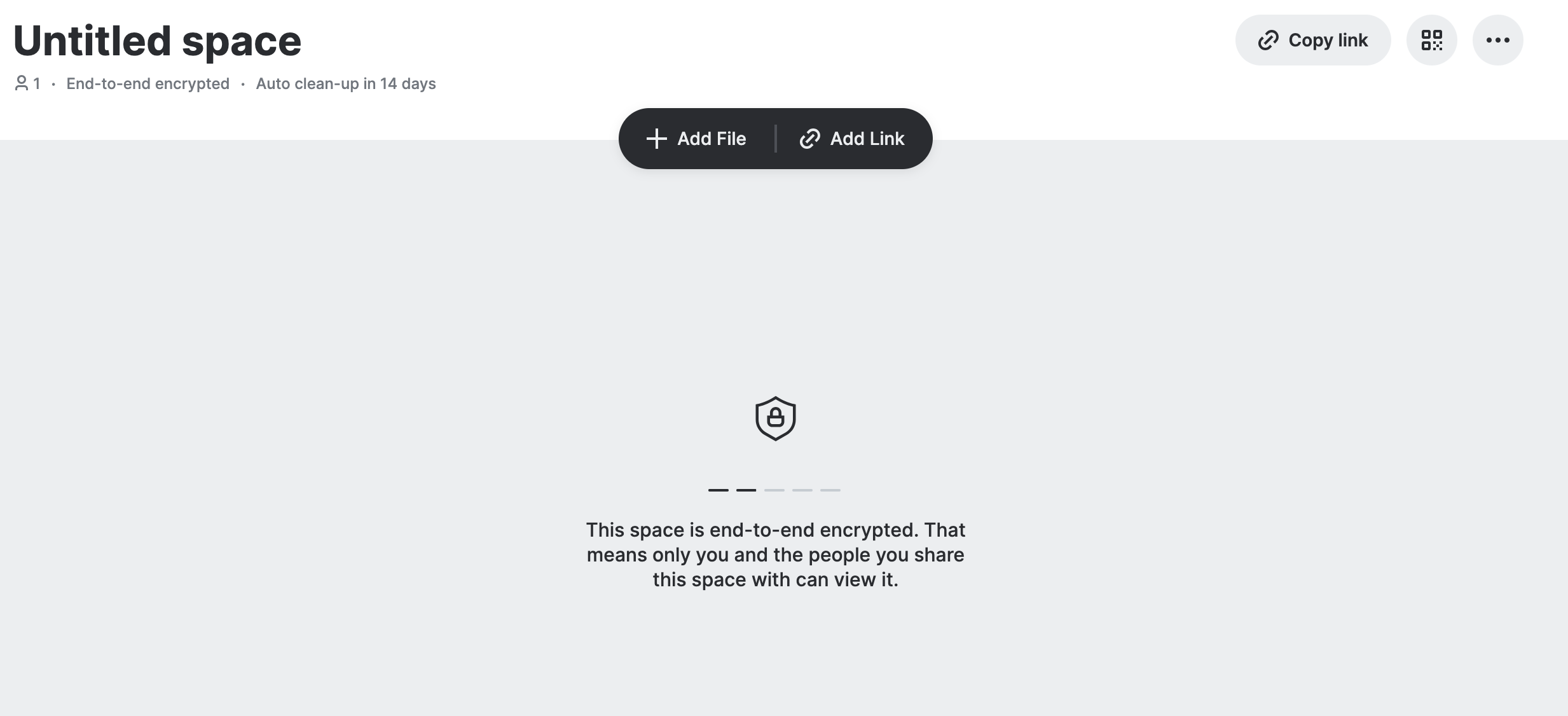Screen dimensions: 1568x716
Task: Click the member count person icon
Action: point(22,83)
